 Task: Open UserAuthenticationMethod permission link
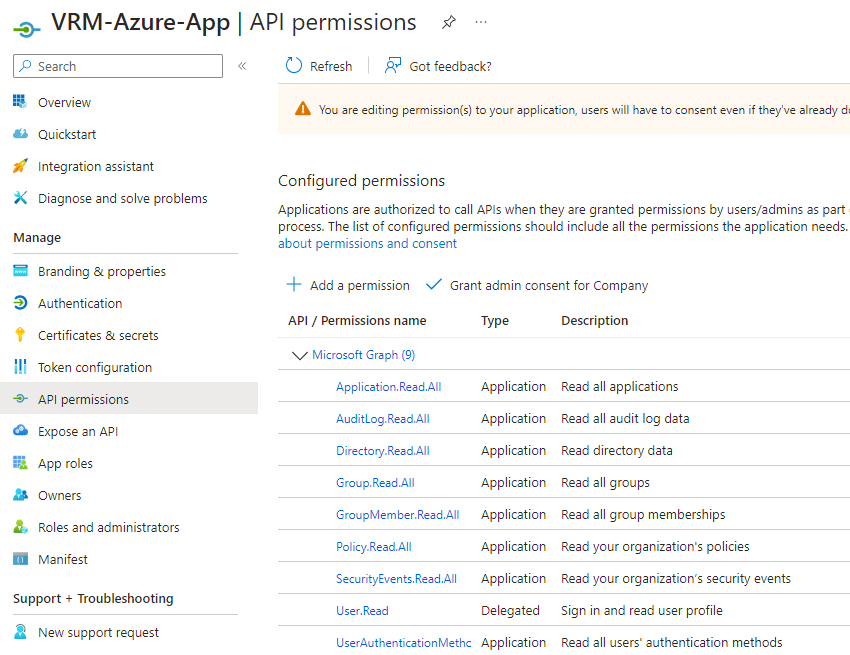pos(403,643)
